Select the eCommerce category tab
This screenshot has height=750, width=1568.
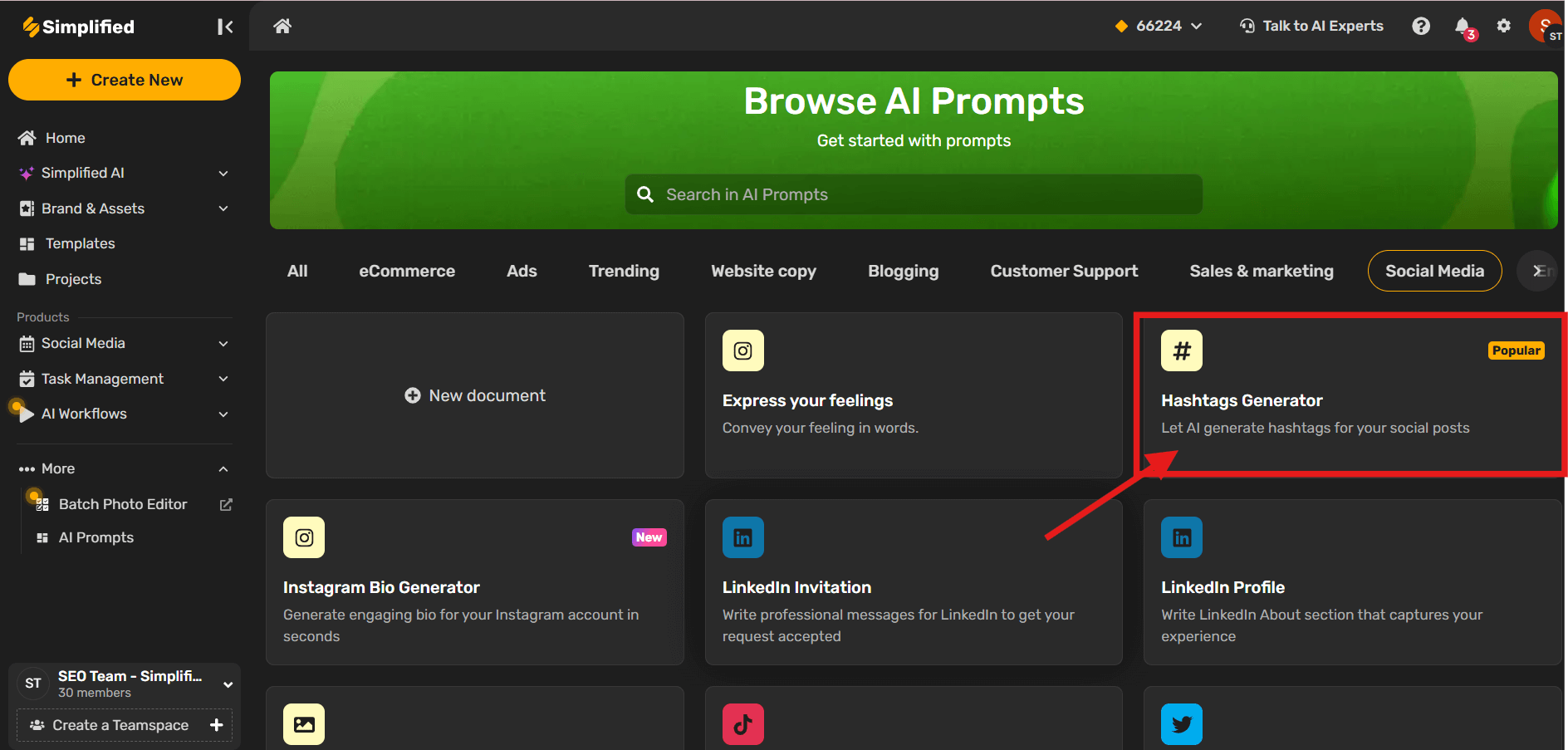click(407, 271)
